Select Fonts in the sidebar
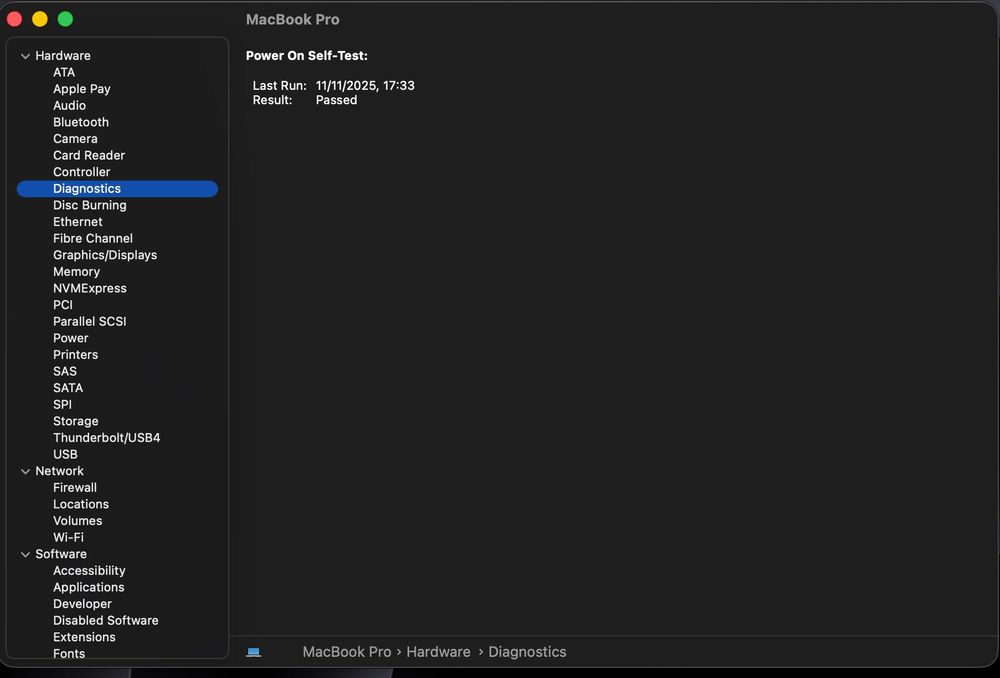 (x=69, y=653)
